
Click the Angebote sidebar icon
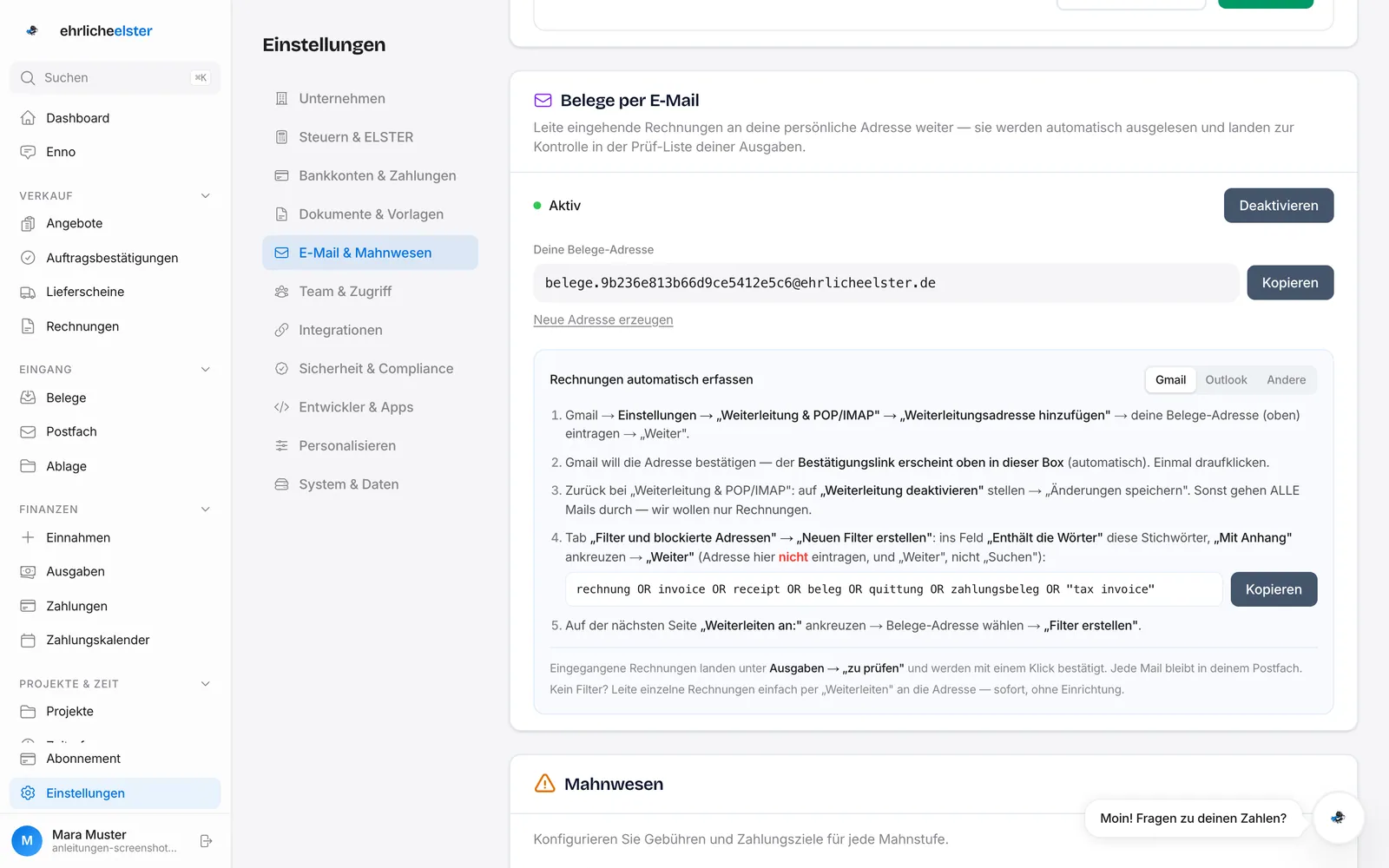point(28,223)
